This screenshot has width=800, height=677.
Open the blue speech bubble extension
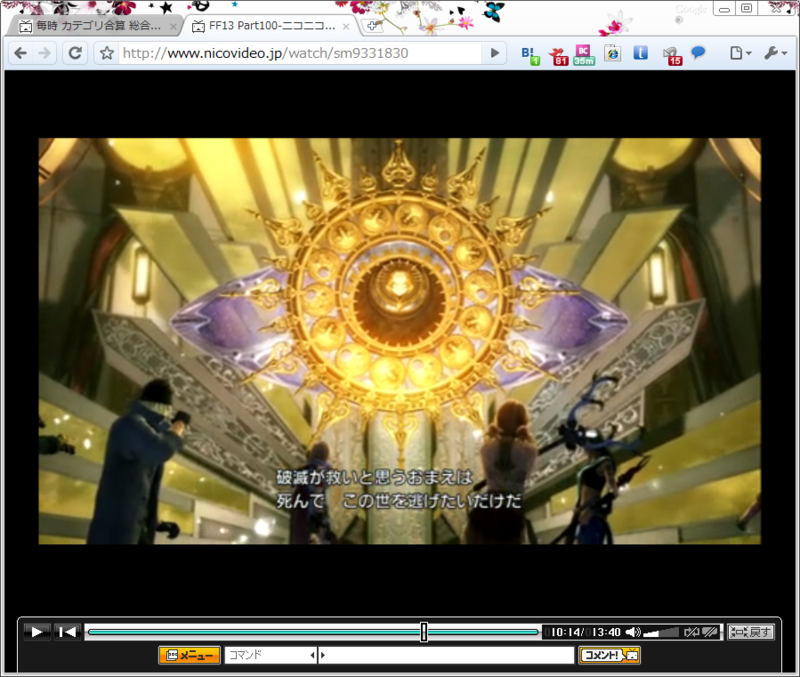pos(698,53)
